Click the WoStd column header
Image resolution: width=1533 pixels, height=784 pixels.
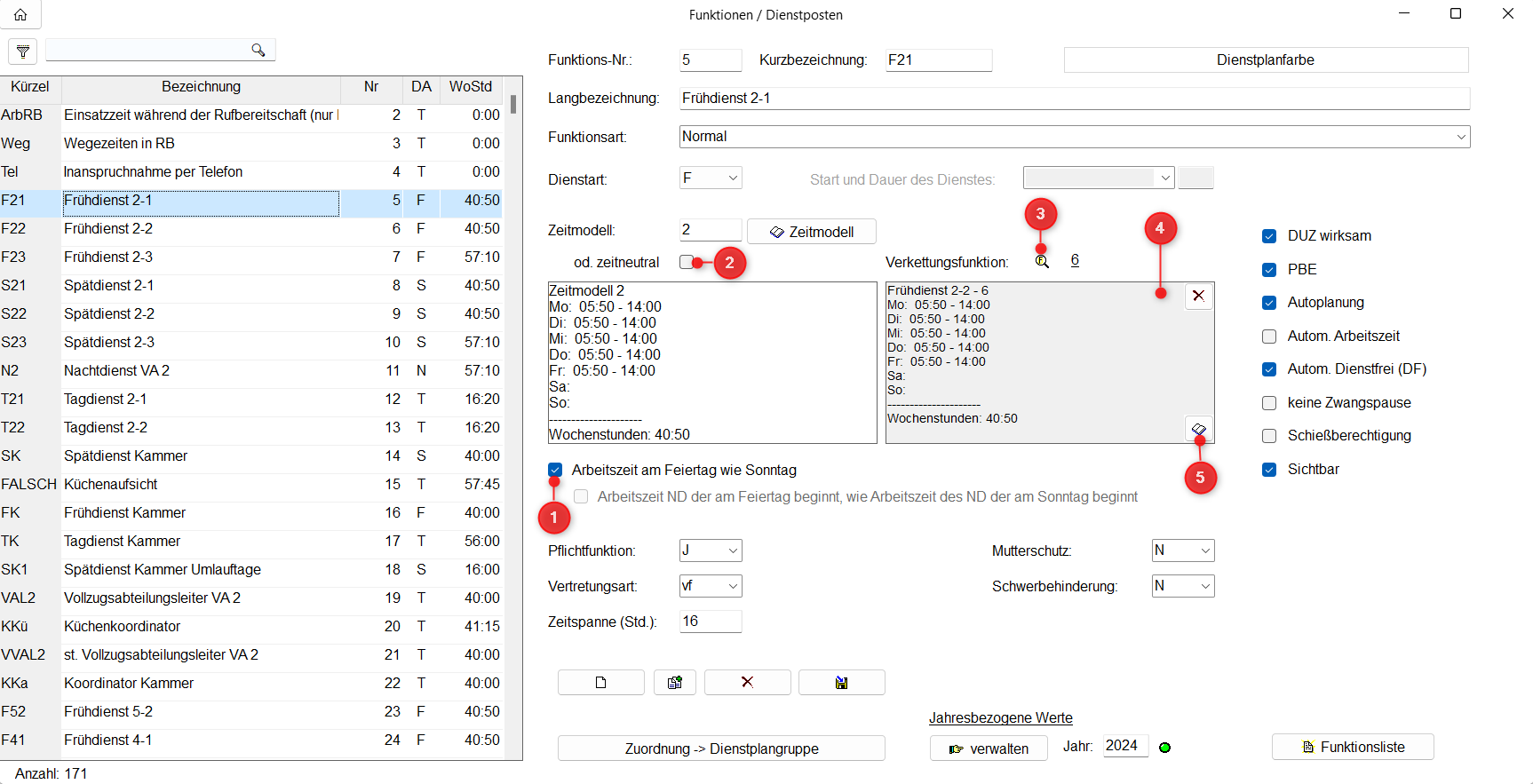click(x=470, y=87)
